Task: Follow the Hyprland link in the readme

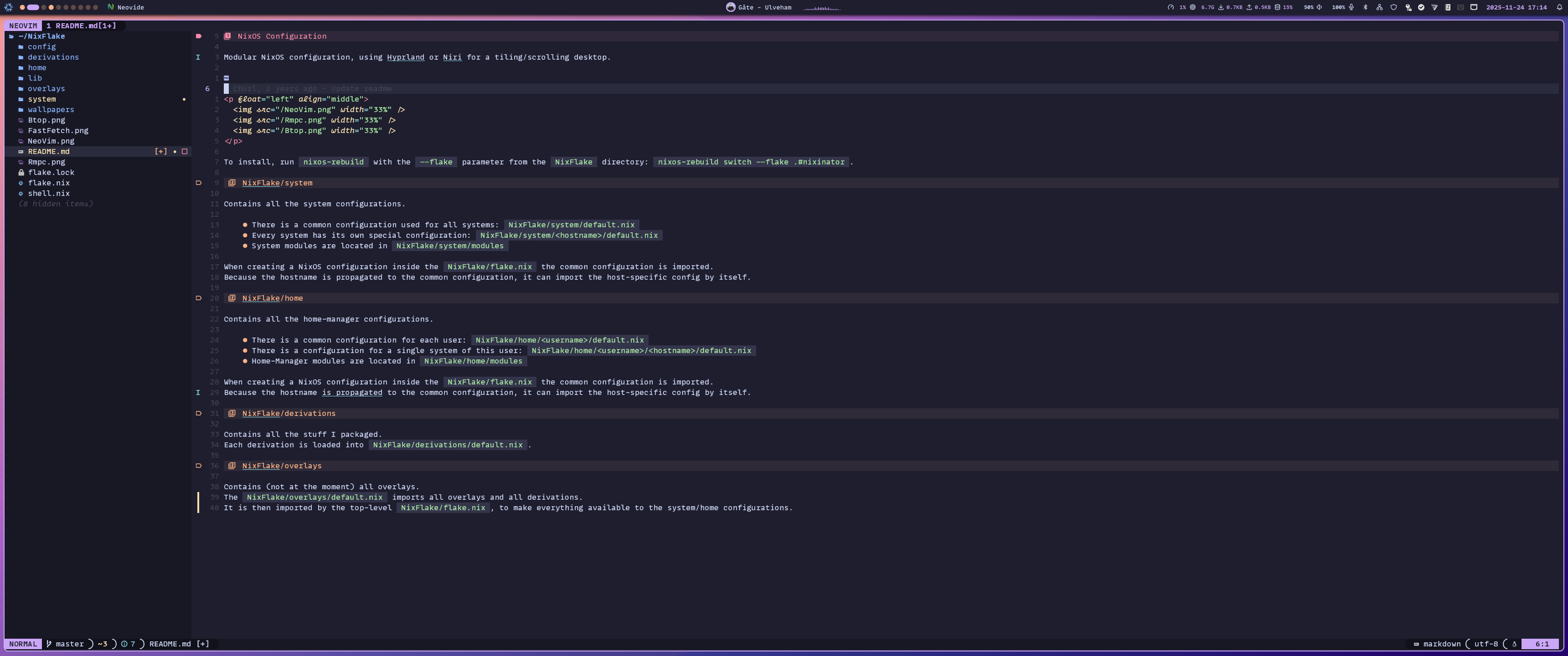Action: [x=405, y=57]
